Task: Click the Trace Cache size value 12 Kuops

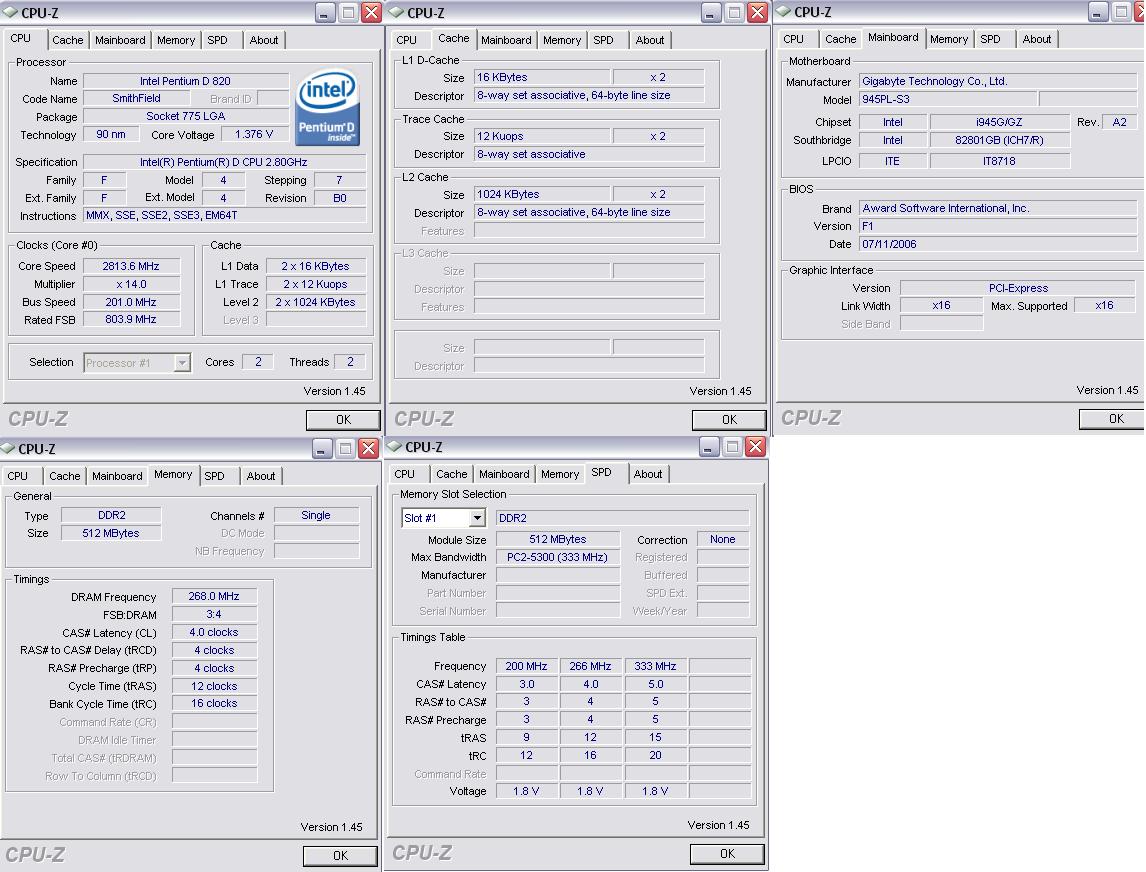Action: click(x=542, y=136)
